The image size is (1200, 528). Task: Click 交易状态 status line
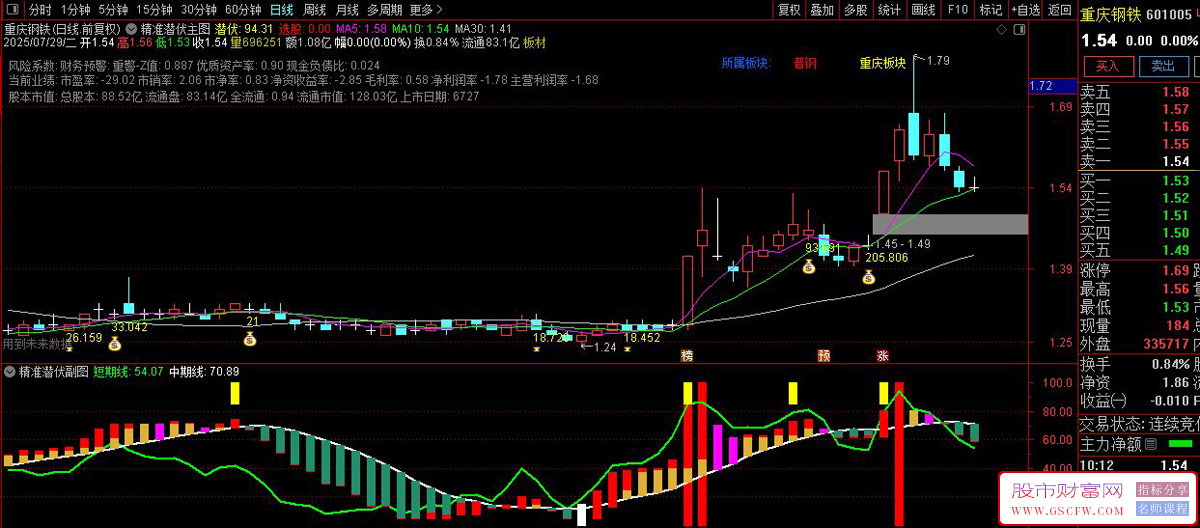tap(1139, 423)
